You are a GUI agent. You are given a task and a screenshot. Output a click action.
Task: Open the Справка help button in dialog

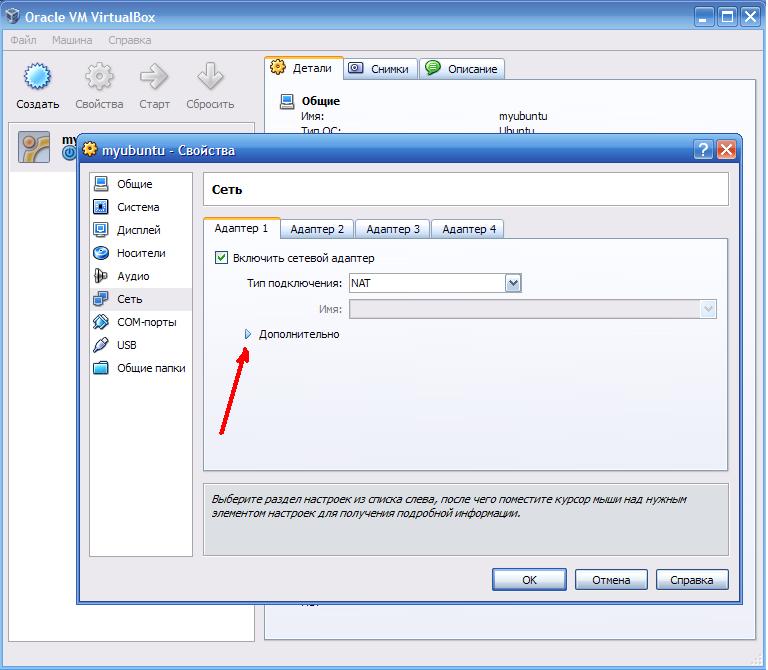pos(692,580)
